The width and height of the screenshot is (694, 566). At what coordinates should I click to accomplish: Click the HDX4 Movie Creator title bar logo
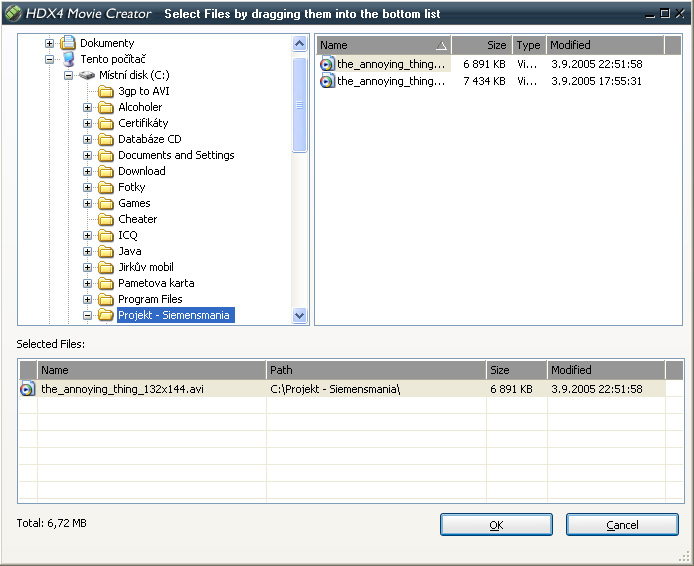pos(13,13)
